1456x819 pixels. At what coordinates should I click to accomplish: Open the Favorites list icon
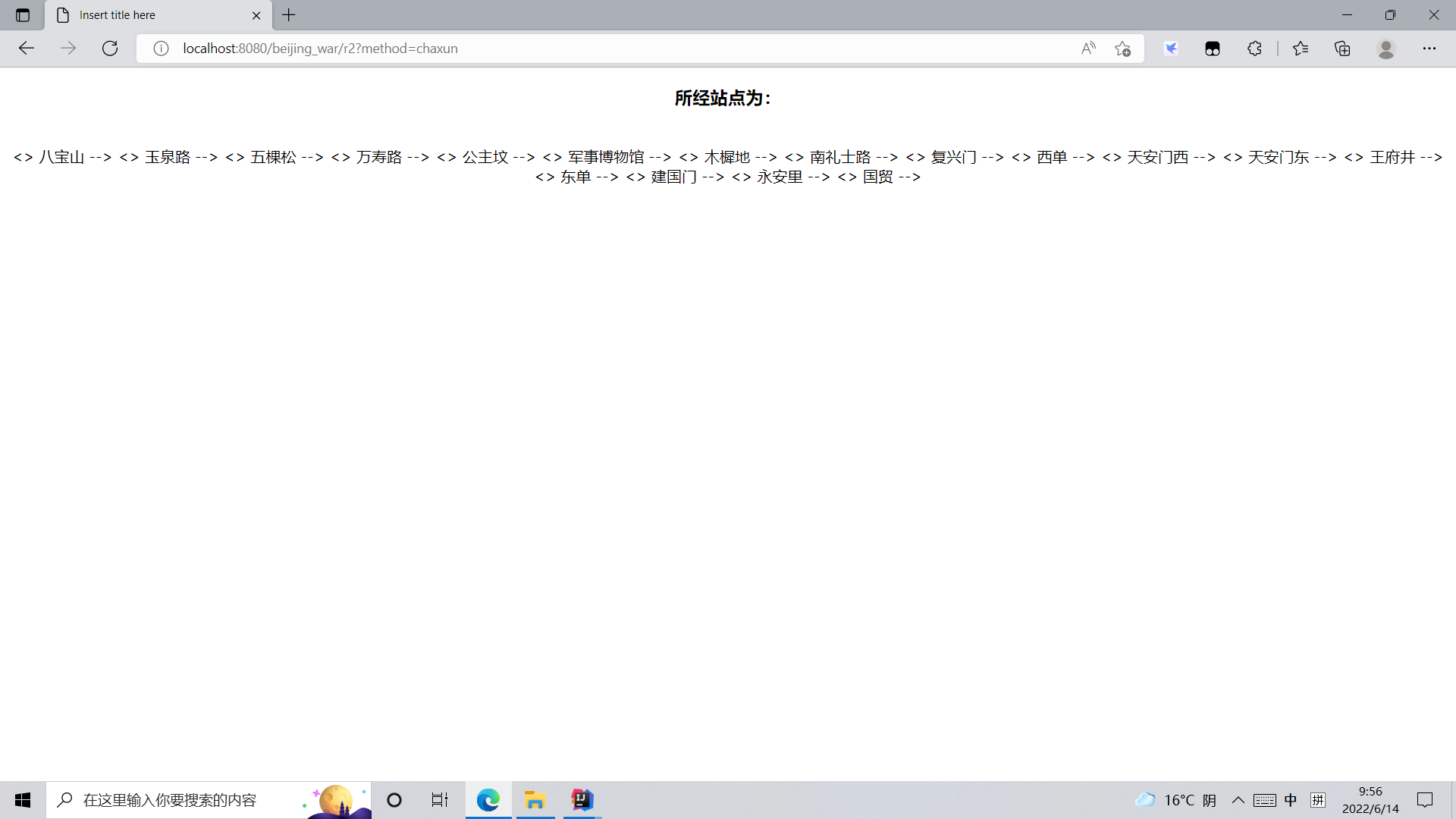(x=1301, y=49)
